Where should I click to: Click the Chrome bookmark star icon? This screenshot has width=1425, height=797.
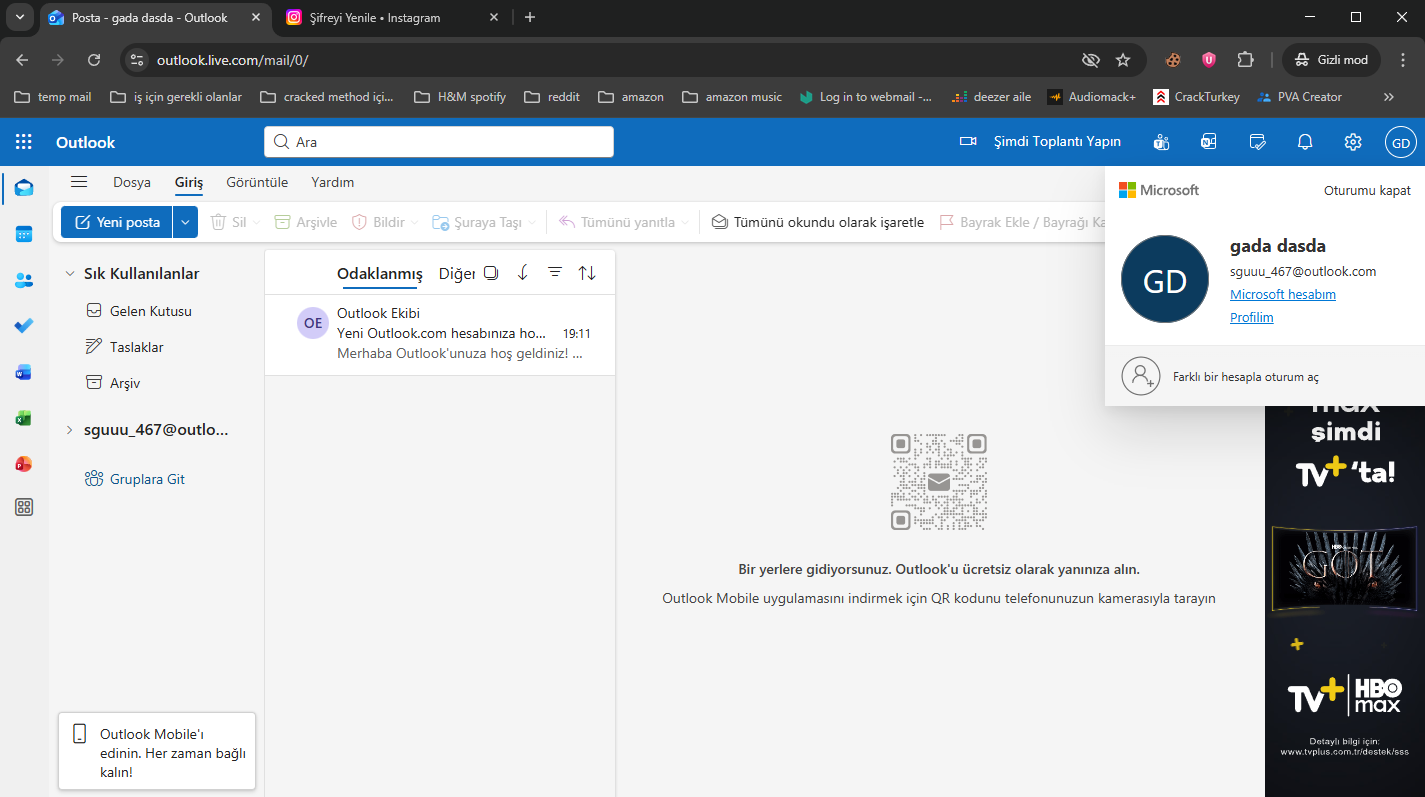coord(1123,60)
